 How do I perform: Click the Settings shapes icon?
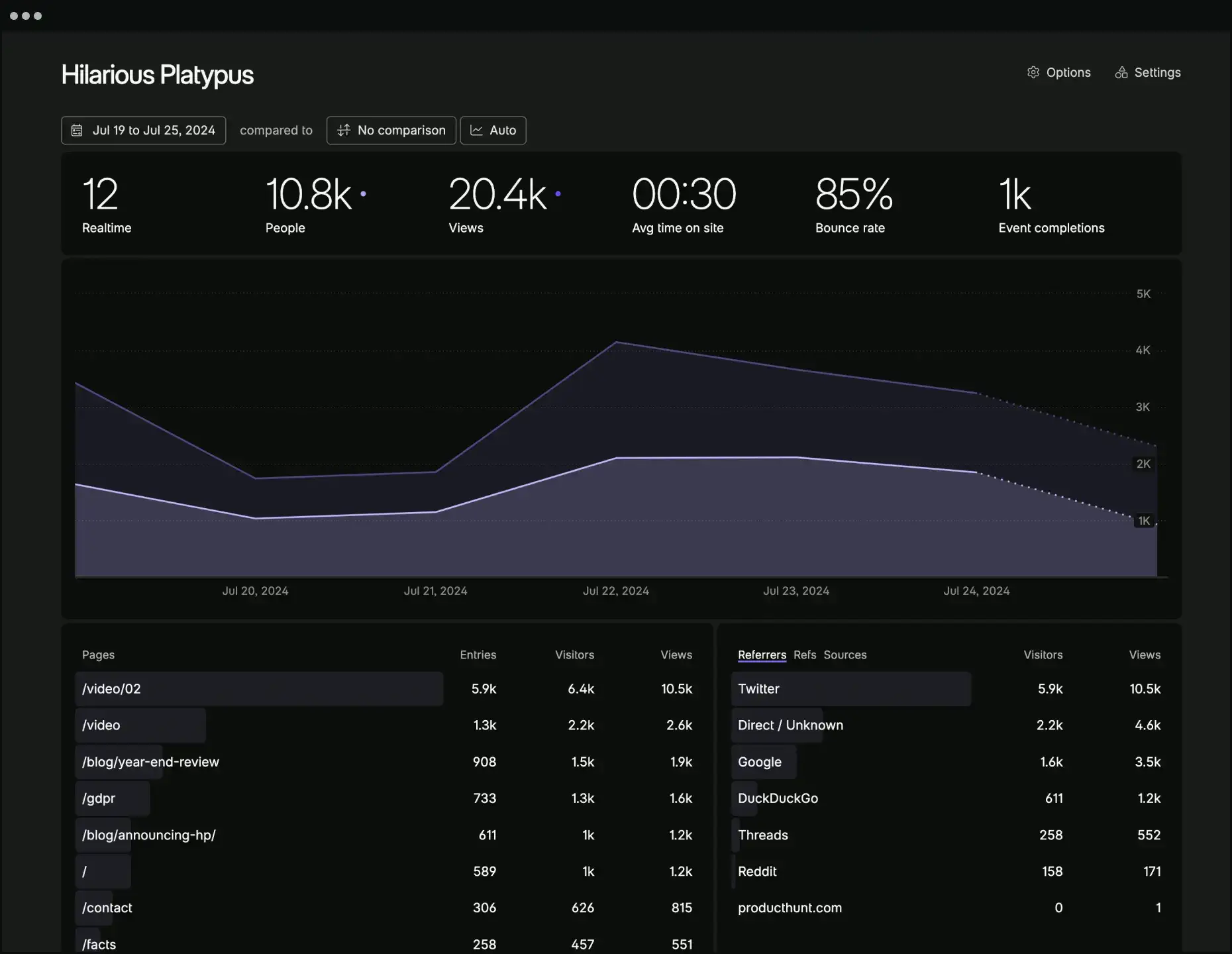[x=1121, y=72]
